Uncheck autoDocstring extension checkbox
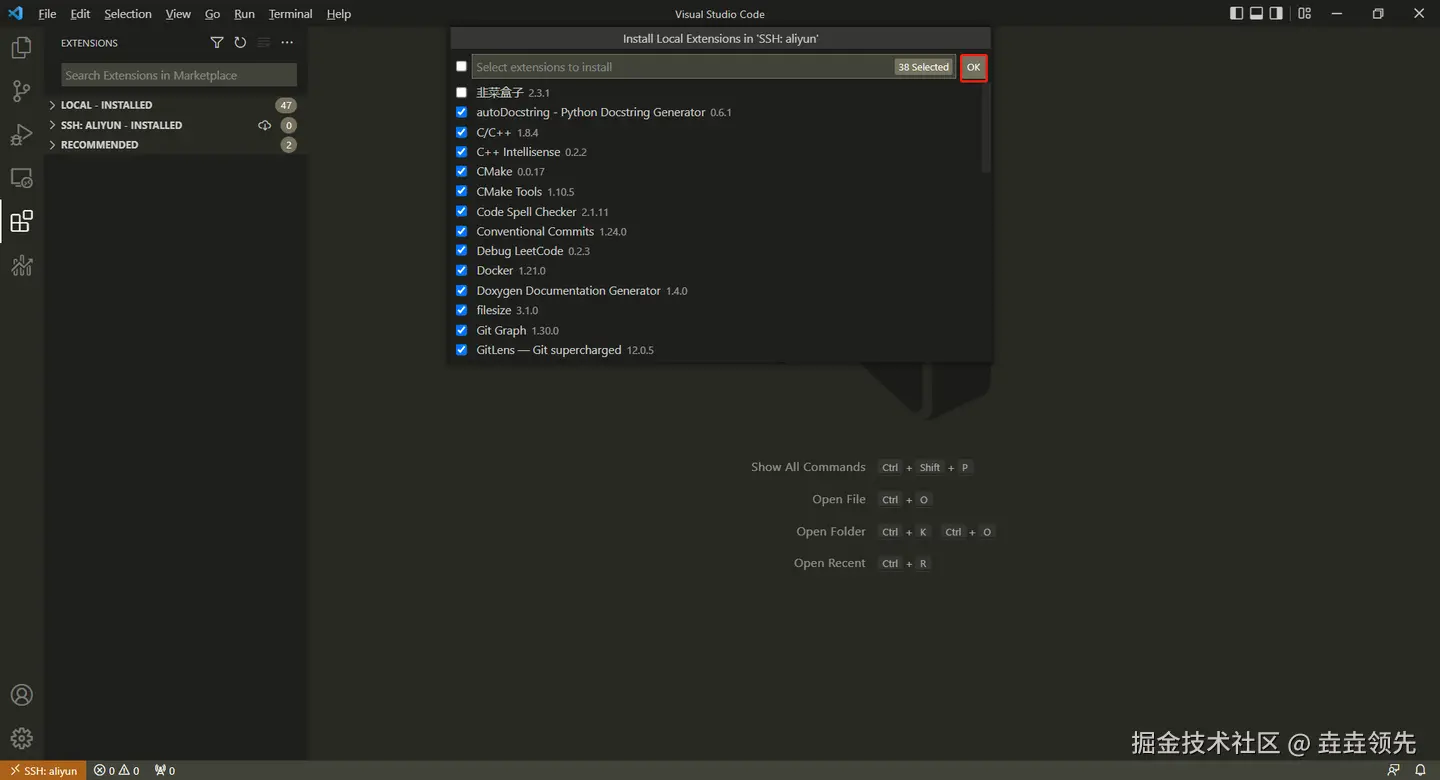 (461, 112)
